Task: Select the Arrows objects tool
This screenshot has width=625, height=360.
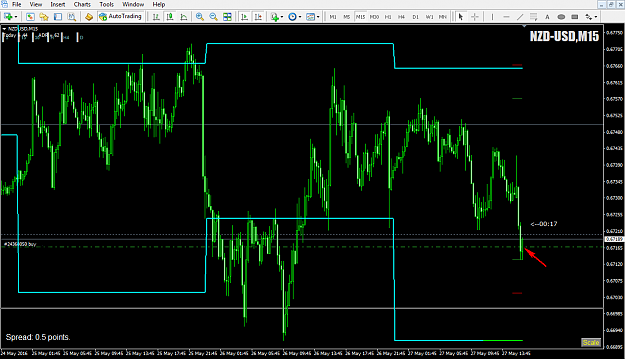Action: point(589,17)
